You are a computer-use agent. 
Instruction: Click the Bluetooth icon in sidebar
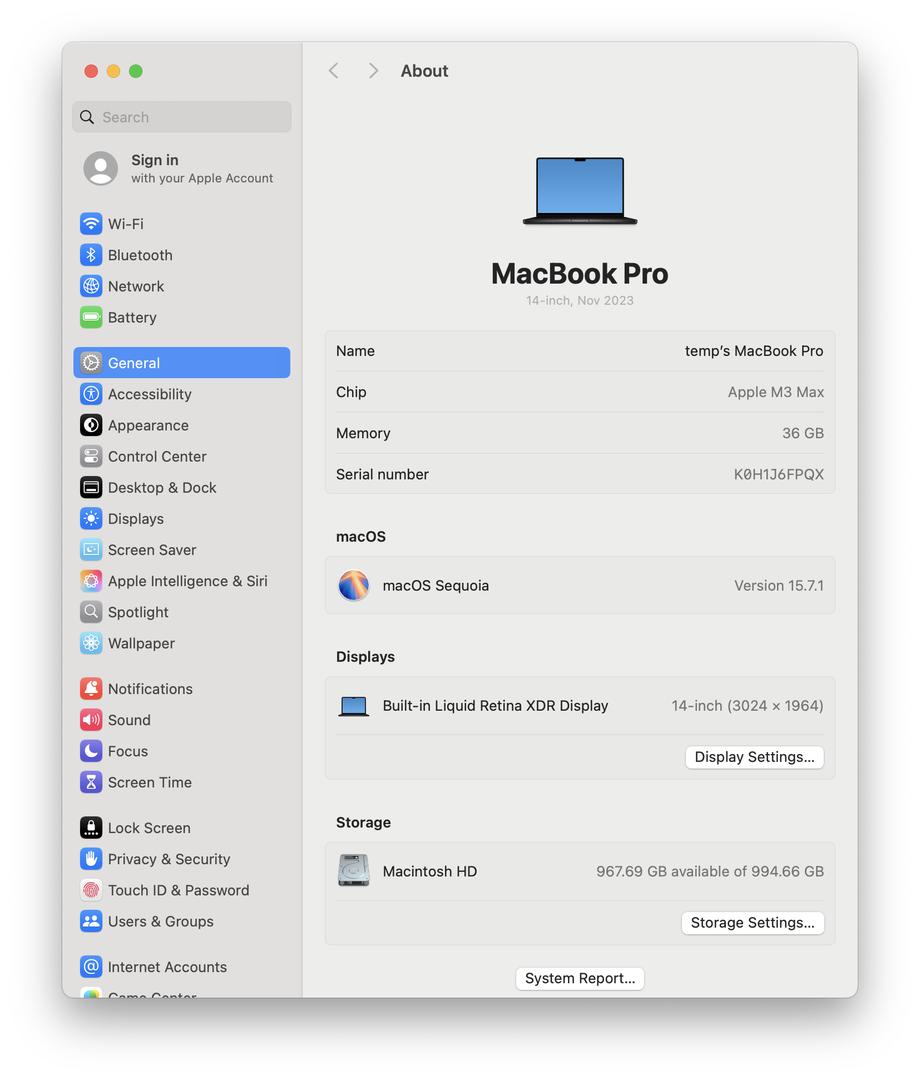click(91, 255)
